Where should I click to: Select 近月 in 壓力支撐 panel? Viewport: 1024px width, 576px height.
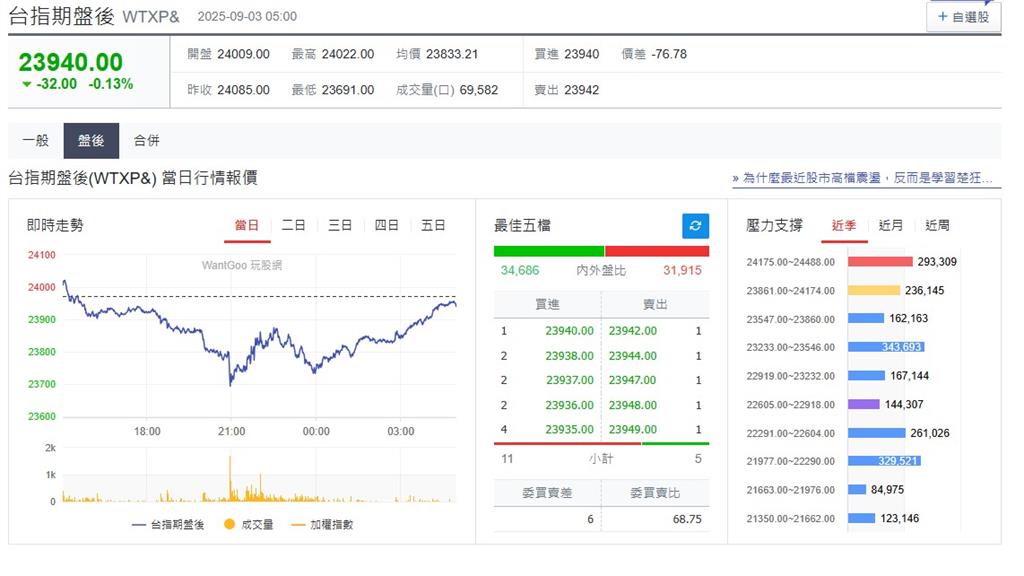coord(891,225)
